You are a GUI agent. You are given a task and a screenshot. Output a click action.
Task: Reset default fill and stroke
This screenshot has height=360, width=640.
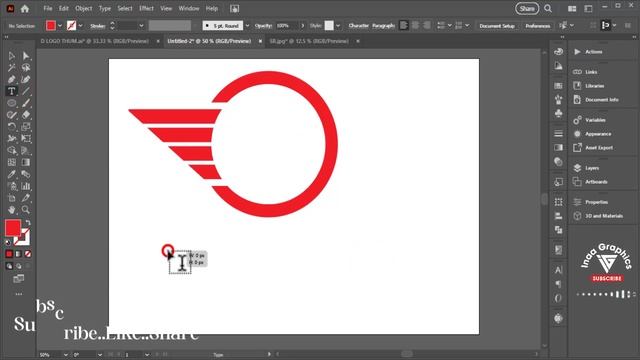click(8, 242)
